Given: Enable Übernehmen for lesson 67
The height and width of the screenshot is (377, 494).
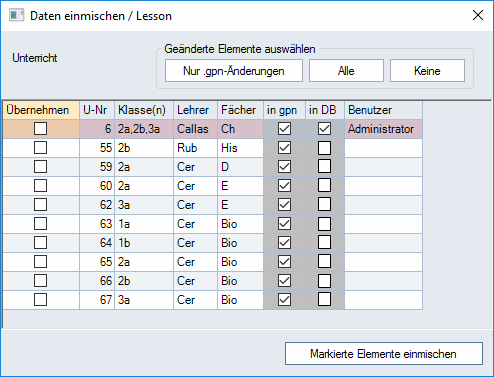Looking at the screenshot, I should click(40, 300).
